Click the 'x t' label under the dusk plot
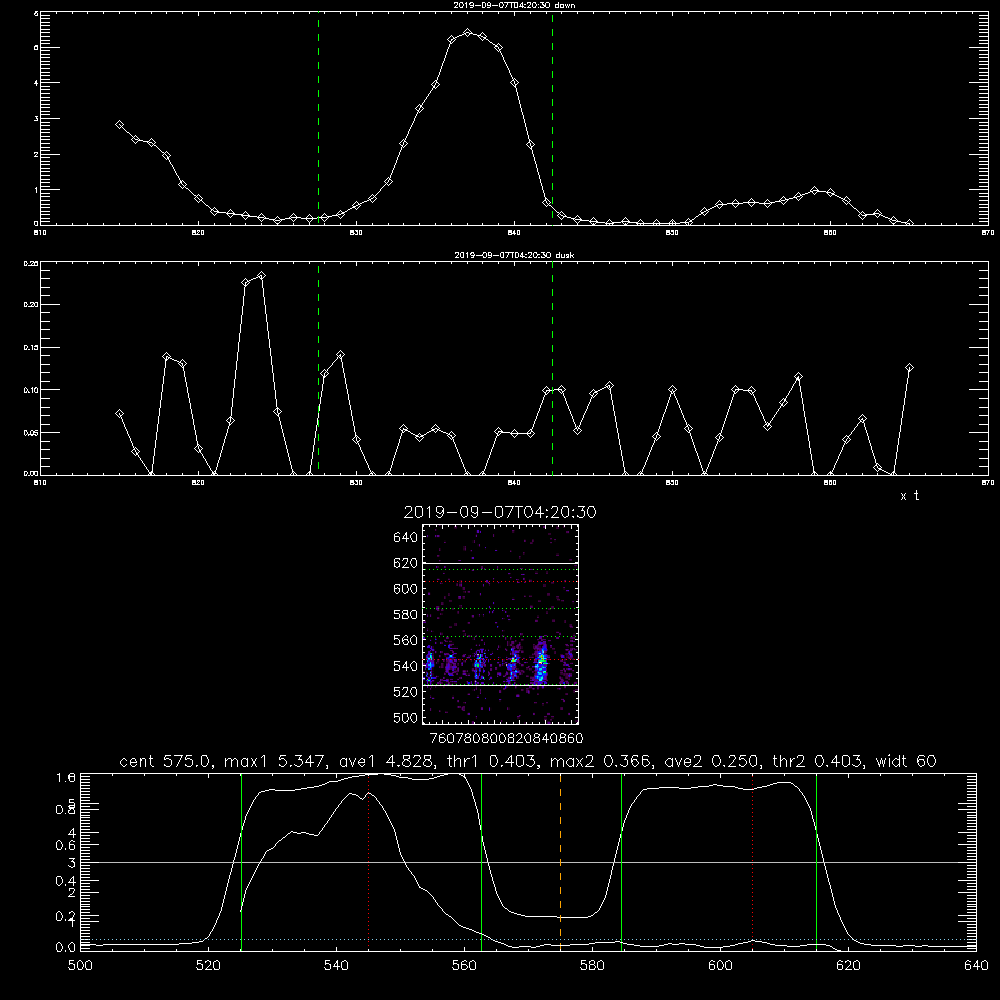1000x1000 pixels. pyautogui.click(x=909, y=496)
